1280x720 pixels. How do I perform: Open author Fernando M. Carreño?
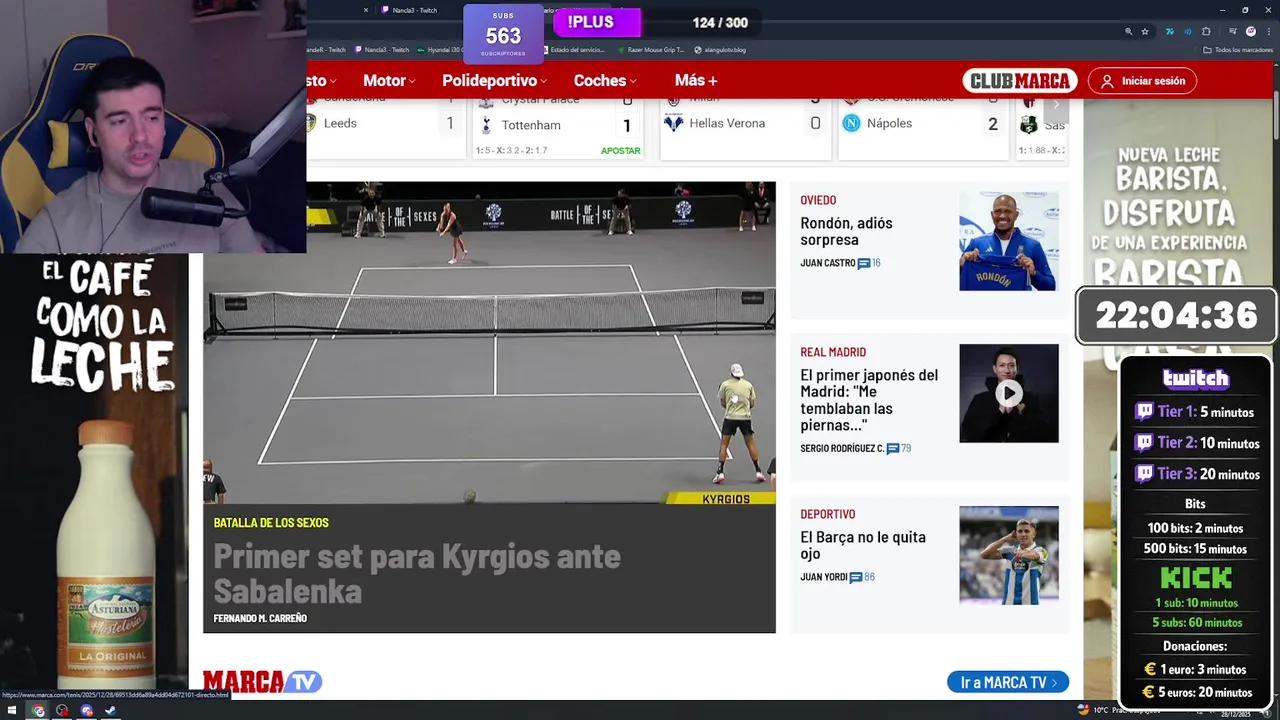click(x=260, y=618)
